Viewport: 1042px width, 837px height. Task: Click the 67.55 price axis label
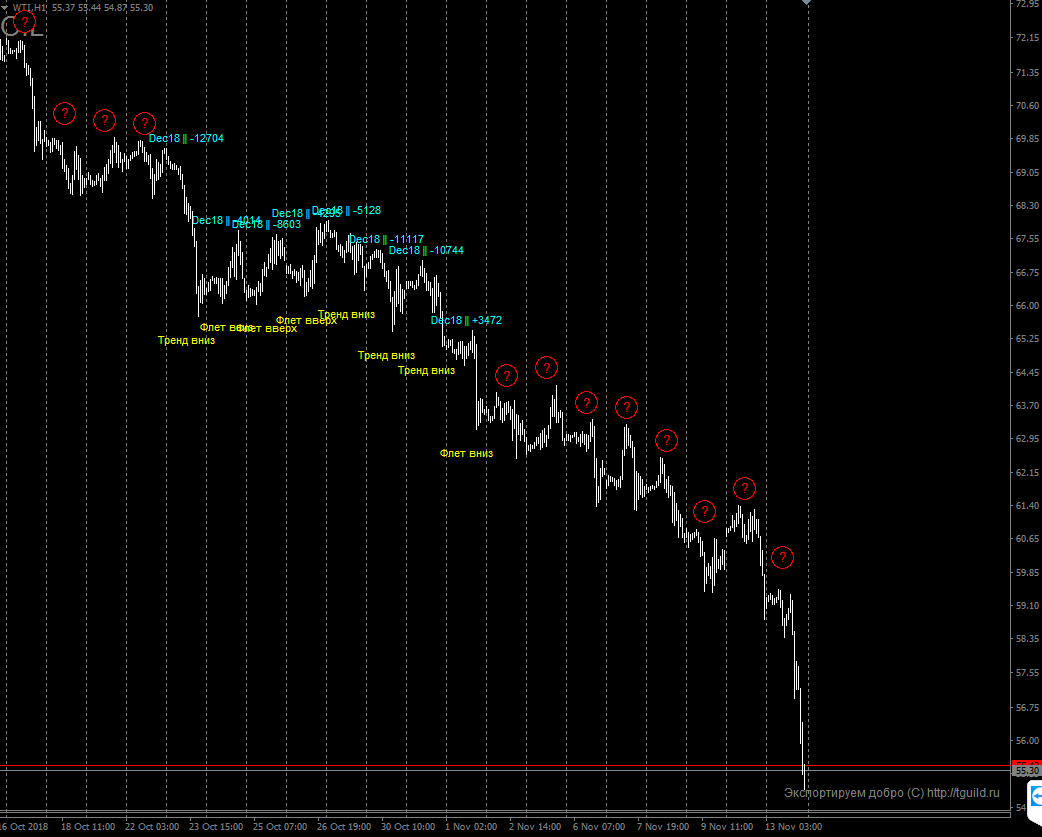1027,238
